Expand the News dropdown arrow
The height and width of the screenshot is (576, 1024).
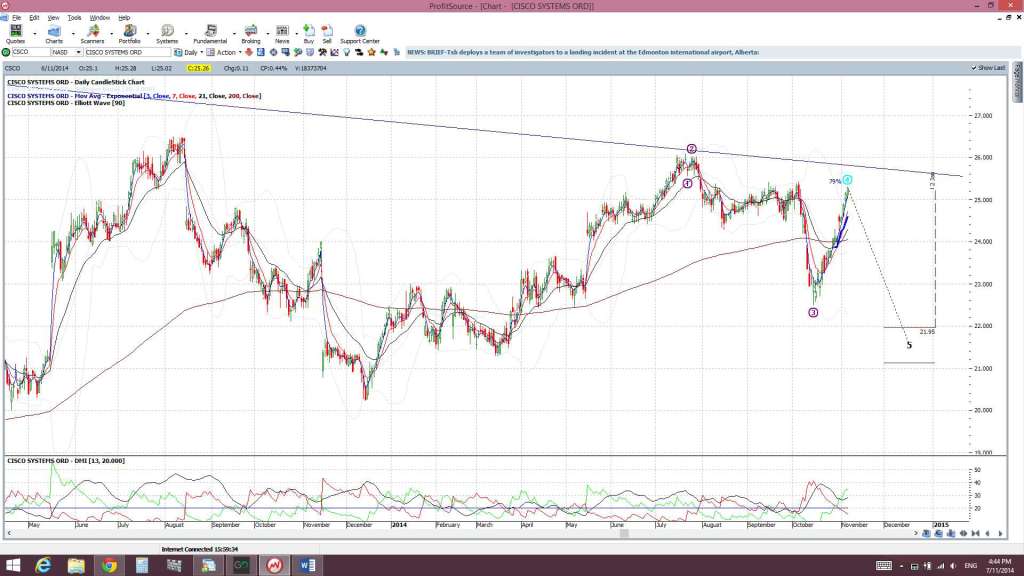coord(296,33)
